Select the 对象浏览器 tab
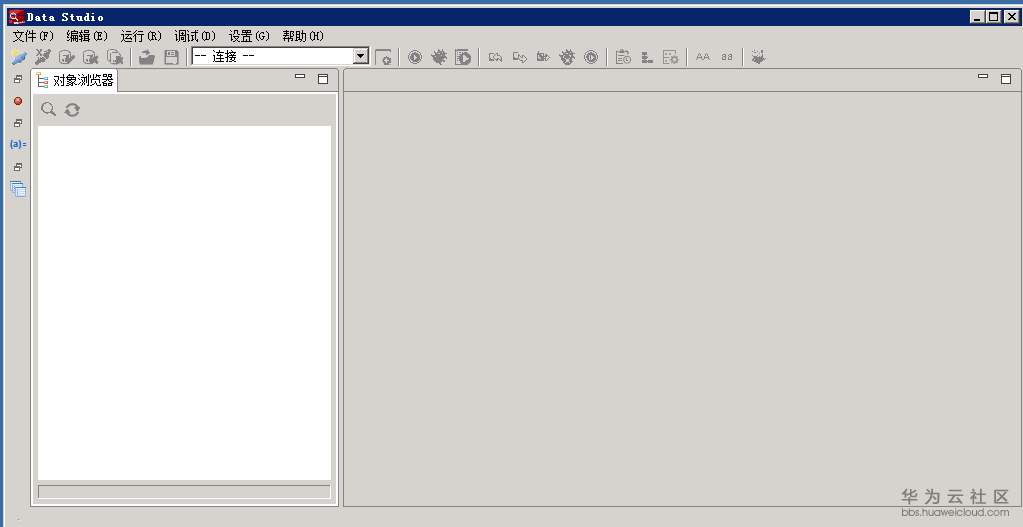The width and height of the screenshot is (1023, 527). point(75,80)
